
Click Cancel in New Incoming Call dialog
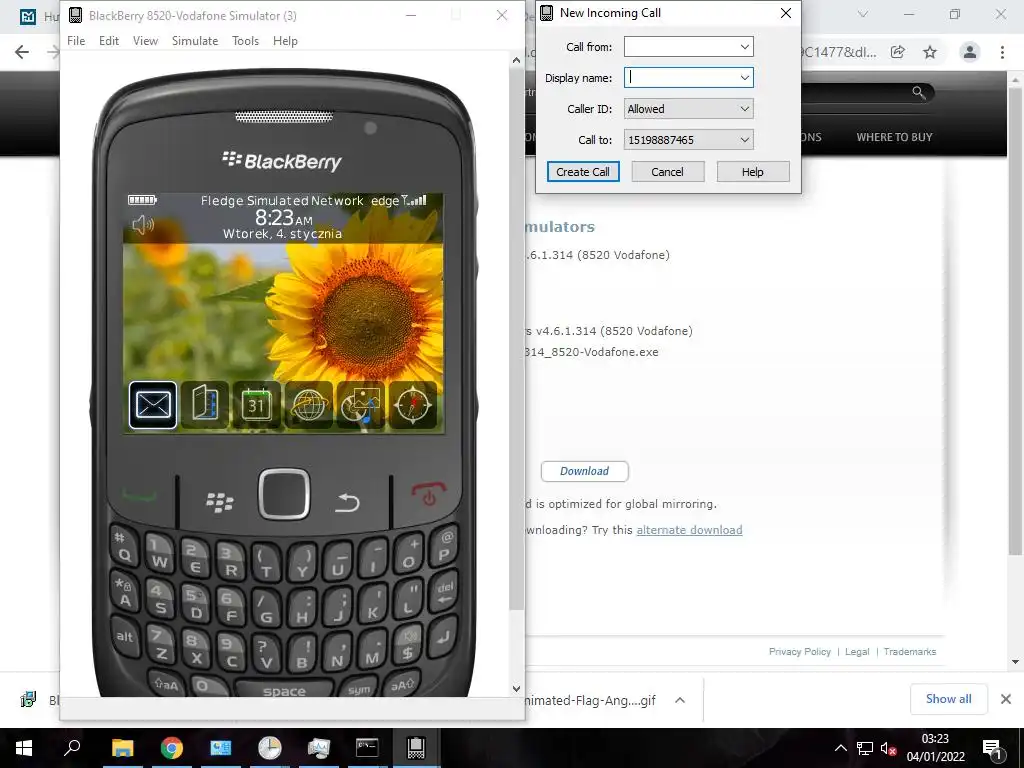667,172
